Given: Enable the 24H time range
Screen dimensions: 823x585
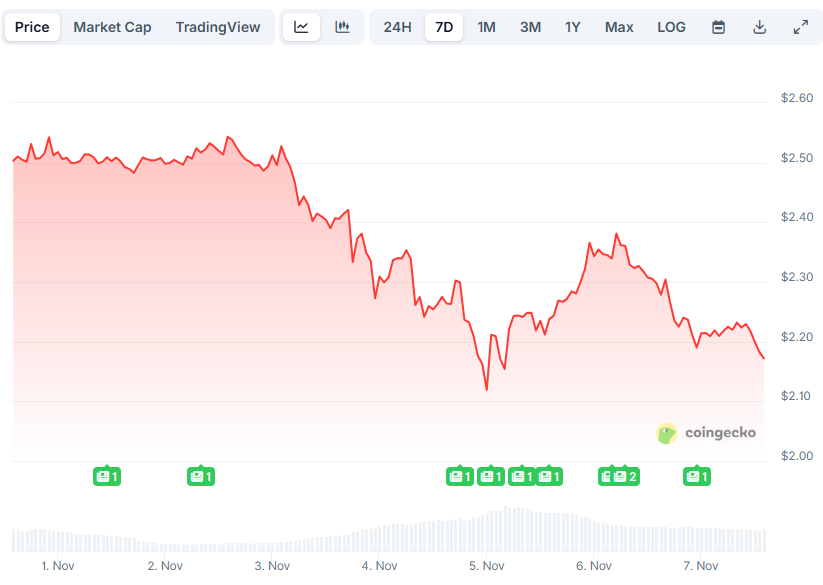Looking at the screenshot, I should click(x=396, y=27).
